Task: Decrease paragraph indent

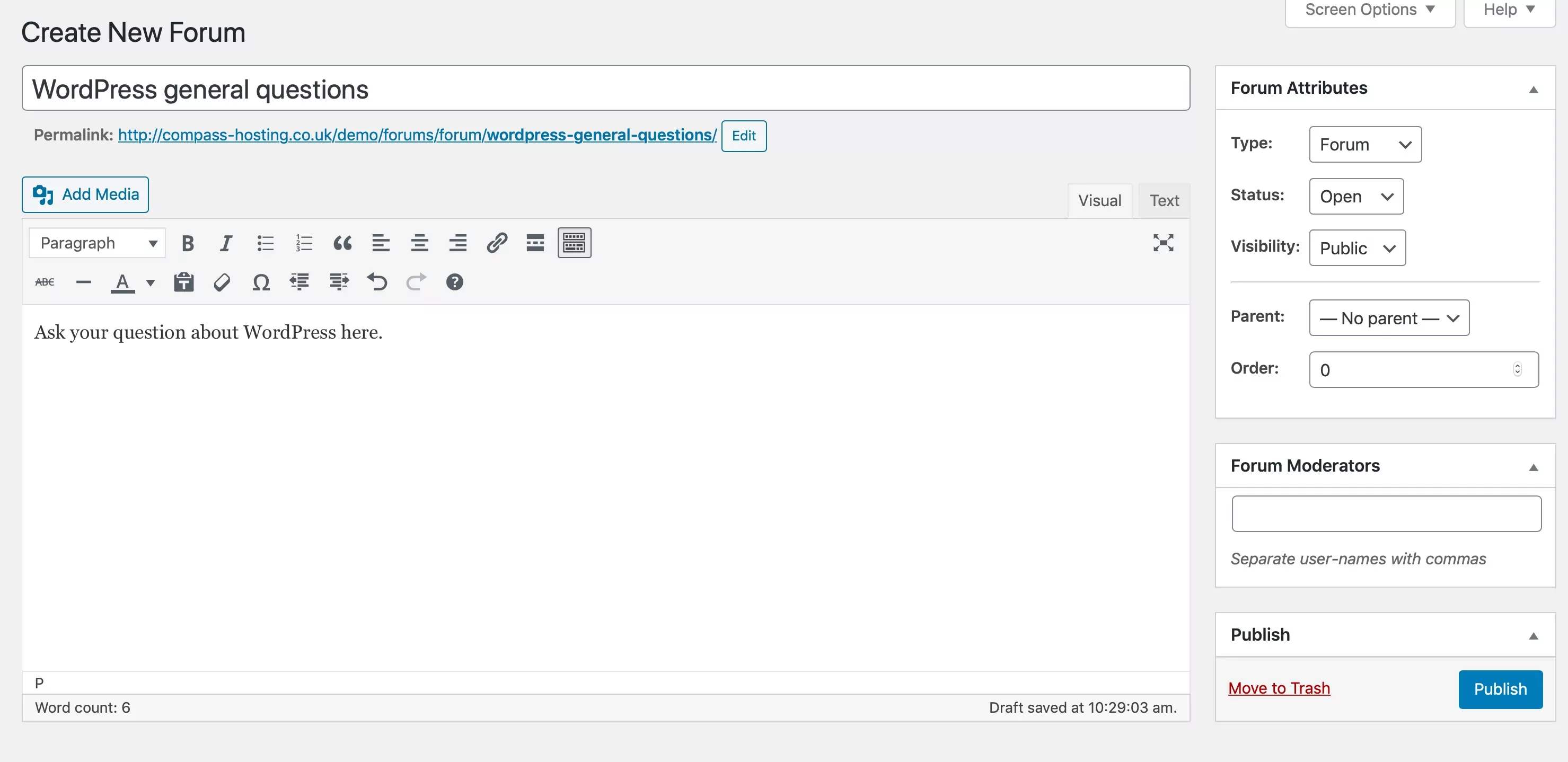Action: click(x=299, y=282)
